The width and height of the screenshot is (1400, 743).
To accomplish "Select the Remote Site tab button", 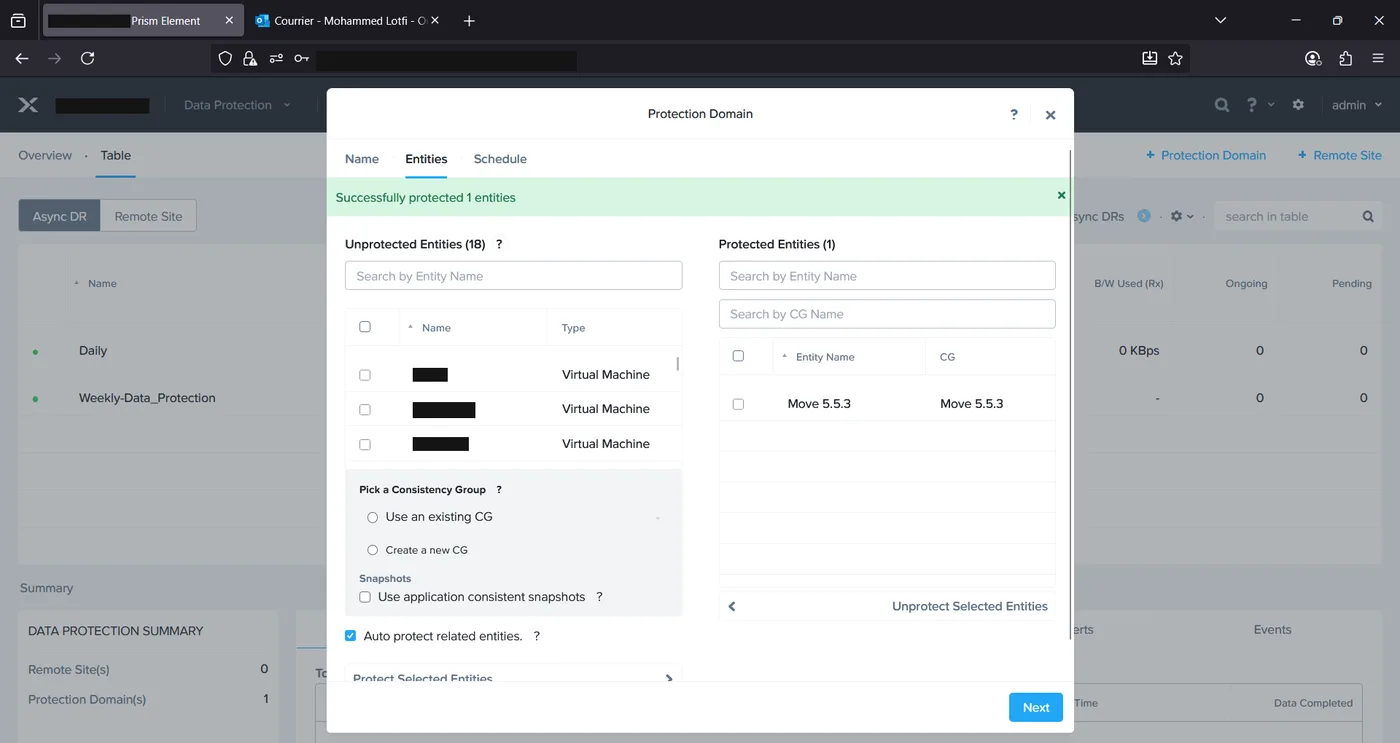I will click(x=149, y=216).
